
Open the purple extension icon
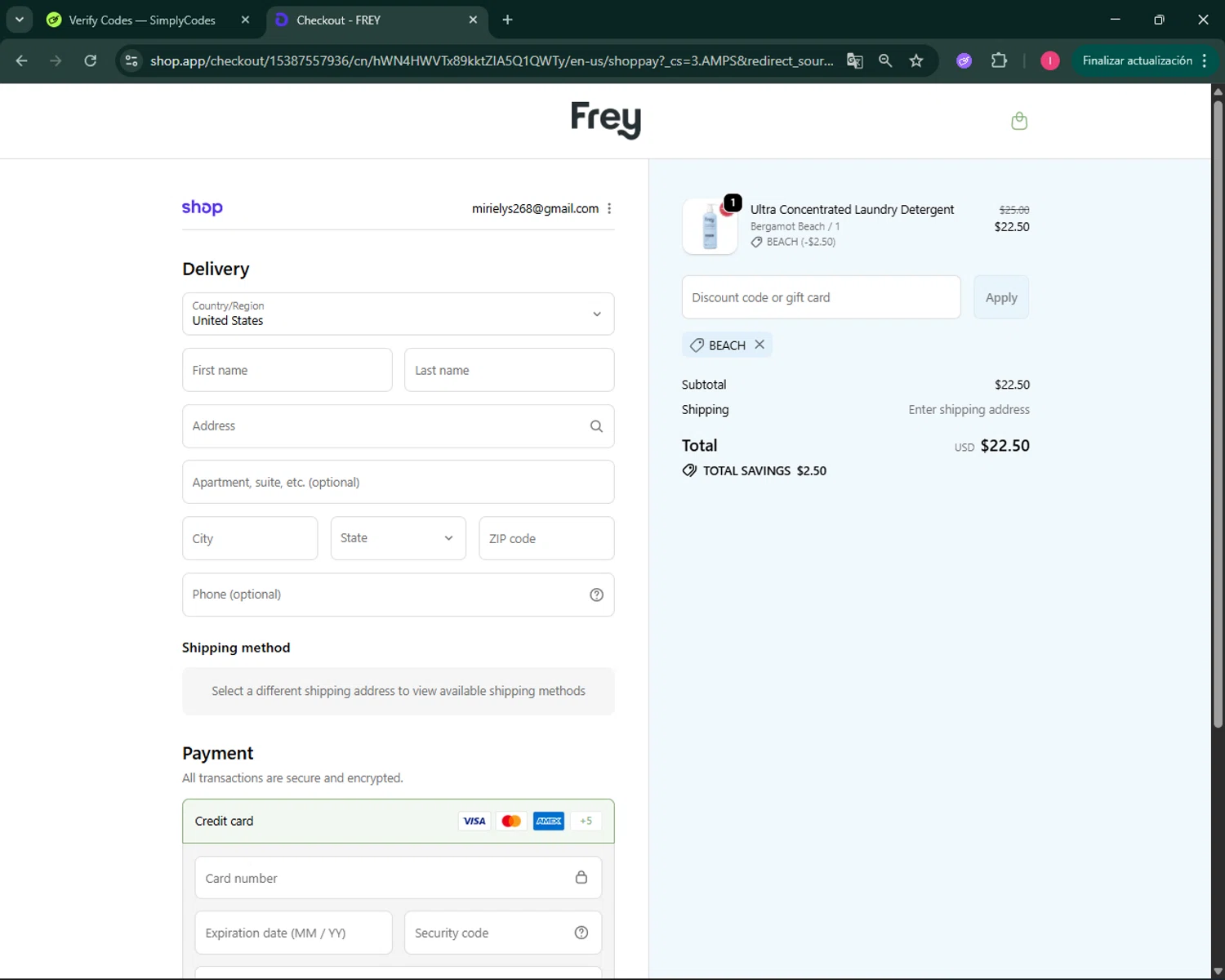point(964,60)
